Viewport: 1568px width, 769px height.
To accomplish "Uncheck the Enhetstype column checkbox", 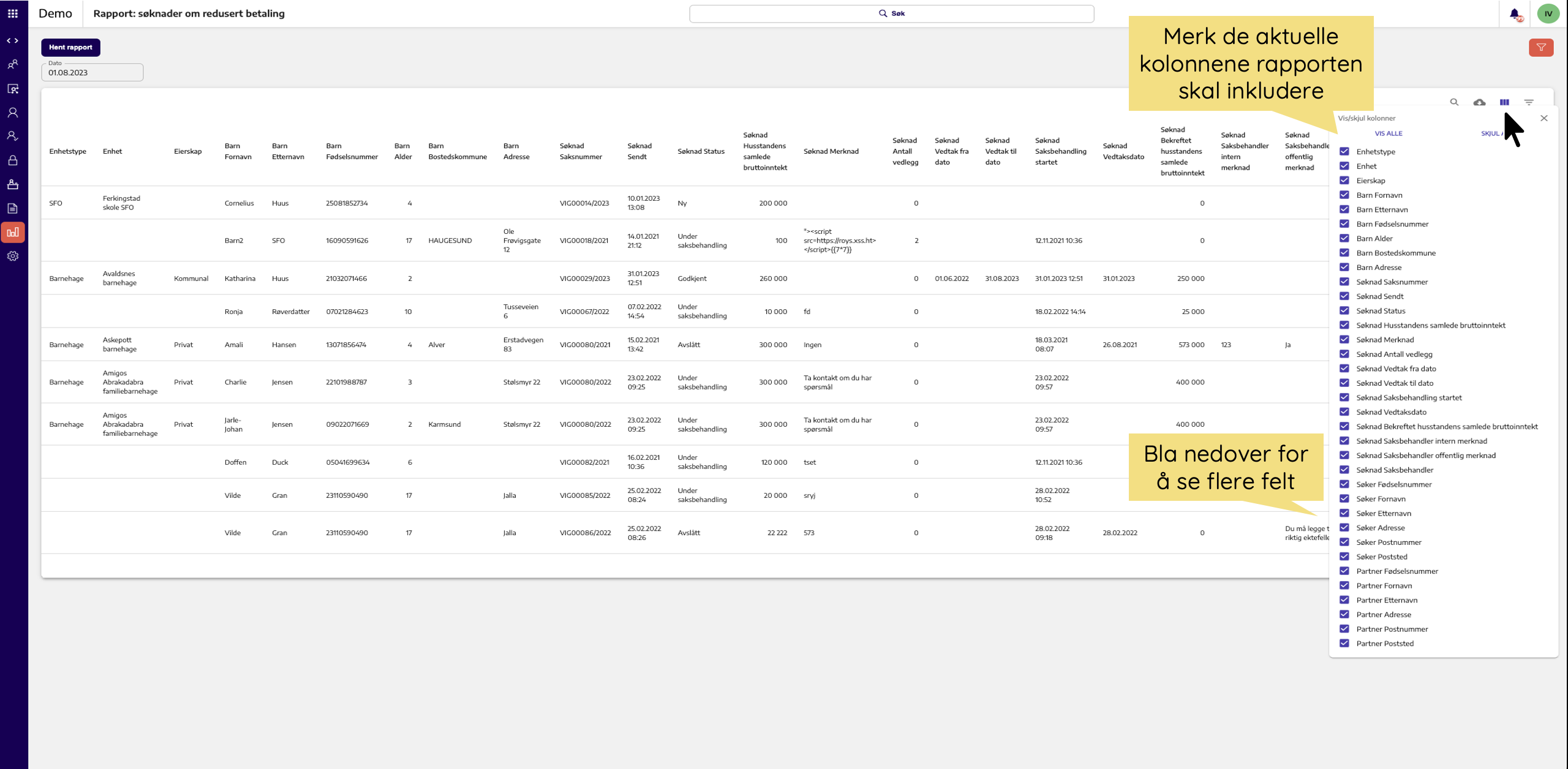I will pyautogui.click(x=1344, y=151).
